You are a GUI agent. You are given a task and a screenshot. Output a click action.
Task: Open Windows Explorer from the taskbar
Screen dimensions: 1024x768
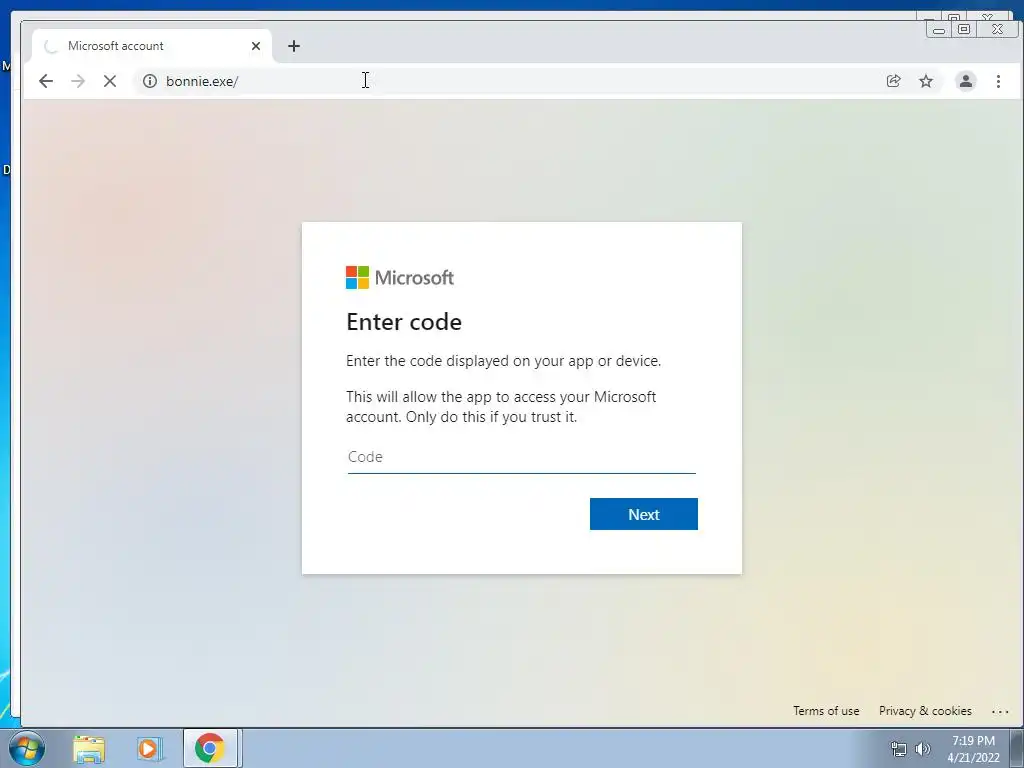tap(89, 748)
